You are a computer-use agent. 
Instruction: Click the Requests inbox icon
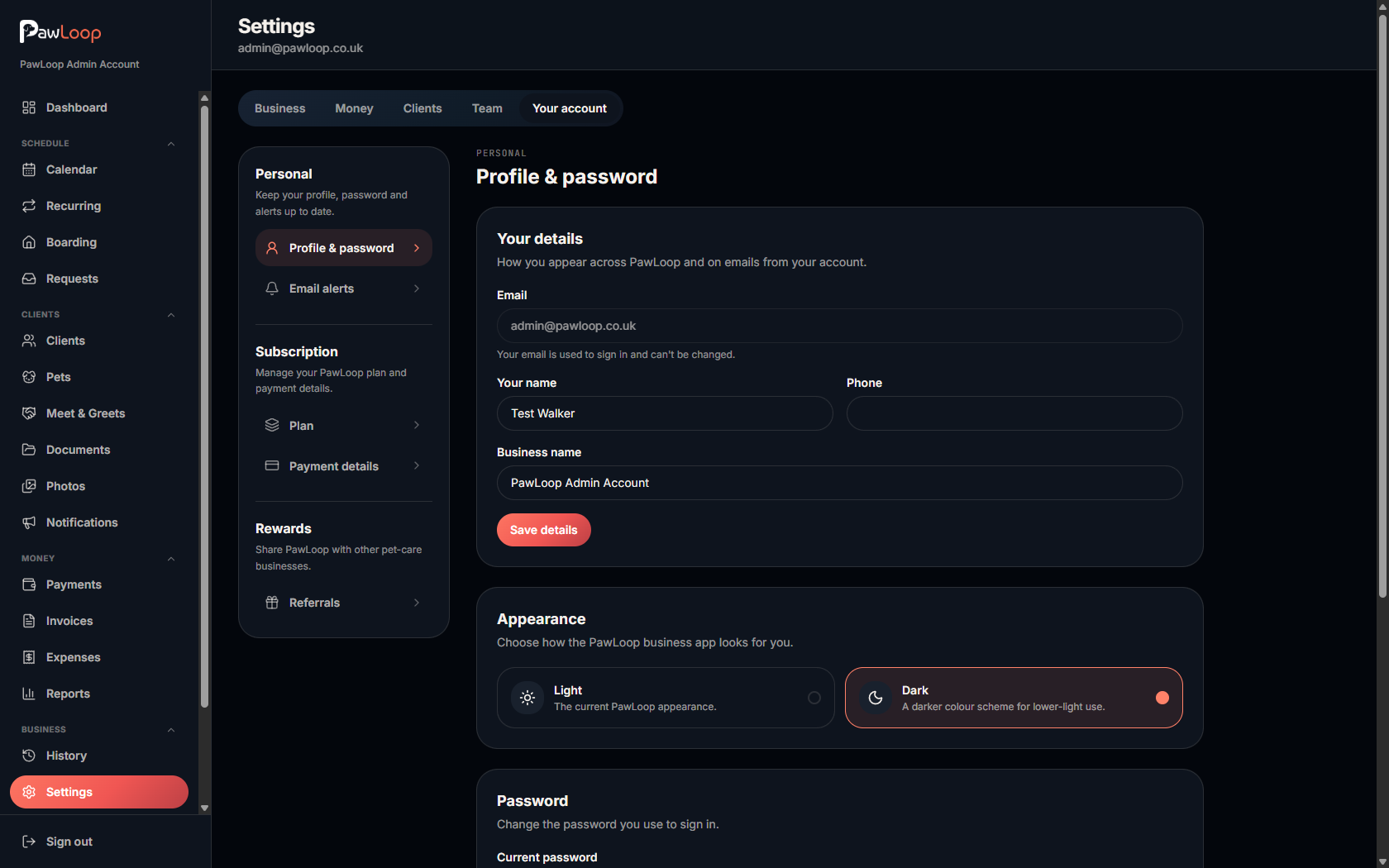coord(29,279)
